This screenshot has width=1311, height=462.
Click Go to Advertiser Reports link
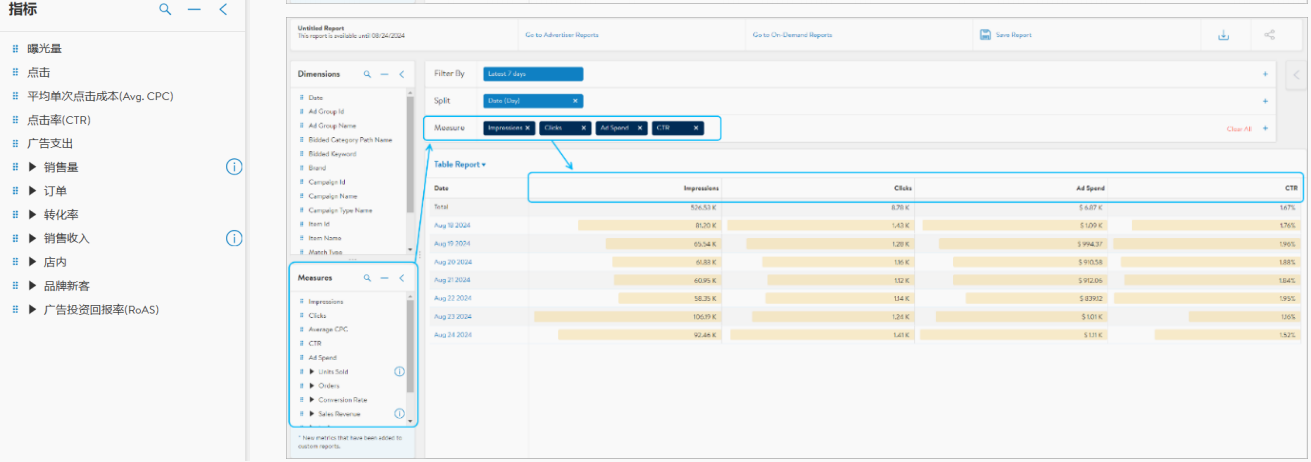coord(562,35)
